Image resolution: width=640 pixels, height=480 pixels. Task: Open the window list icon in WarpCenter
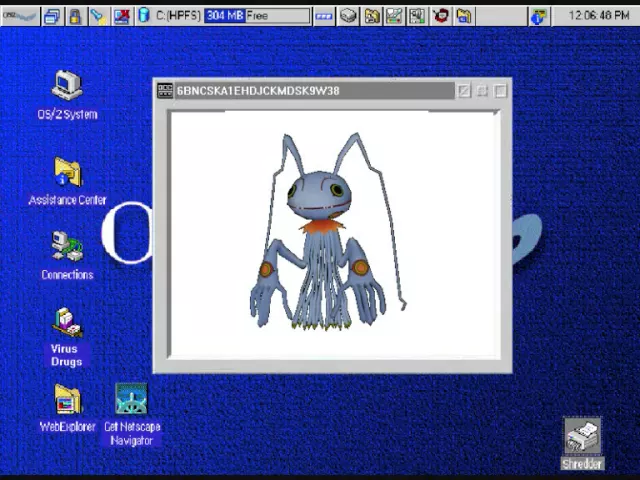click(52, 16)
